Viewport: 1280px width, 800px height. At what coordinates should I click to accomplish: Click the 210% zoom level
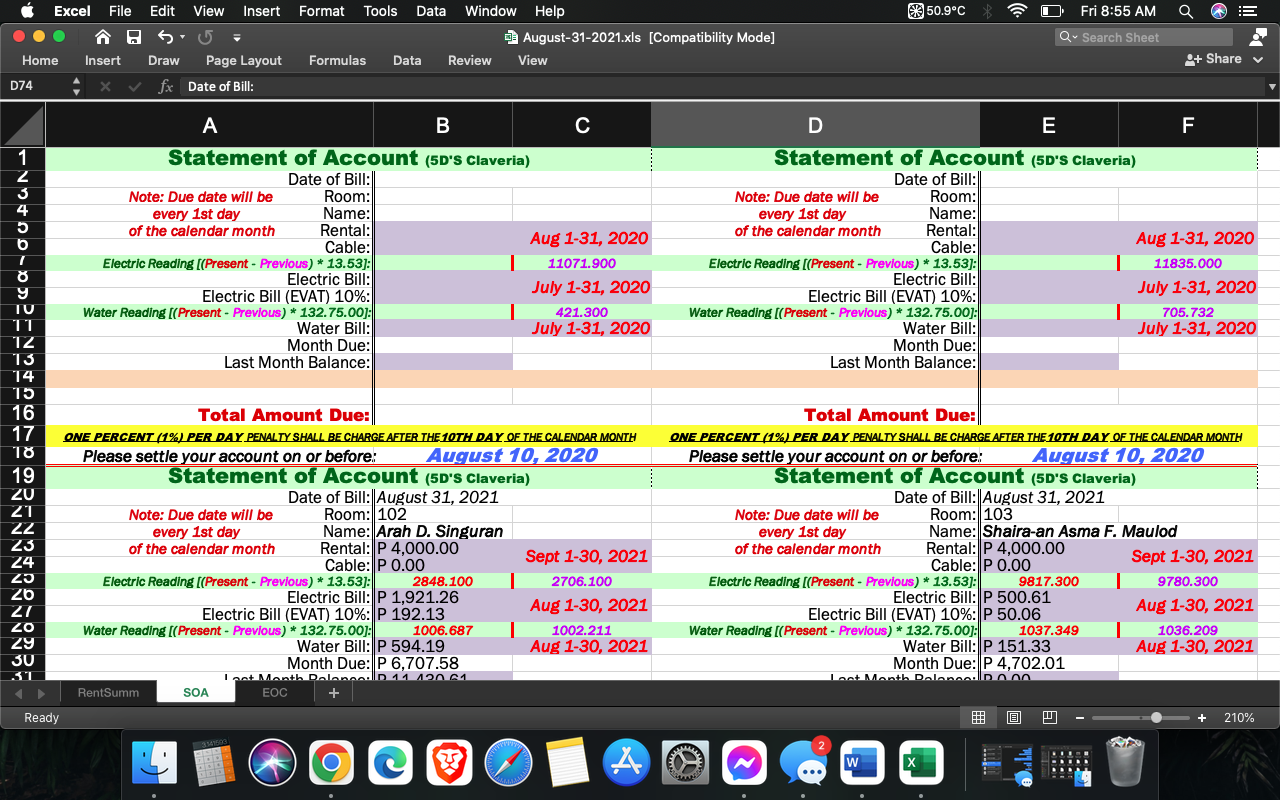pos(1239,718)
